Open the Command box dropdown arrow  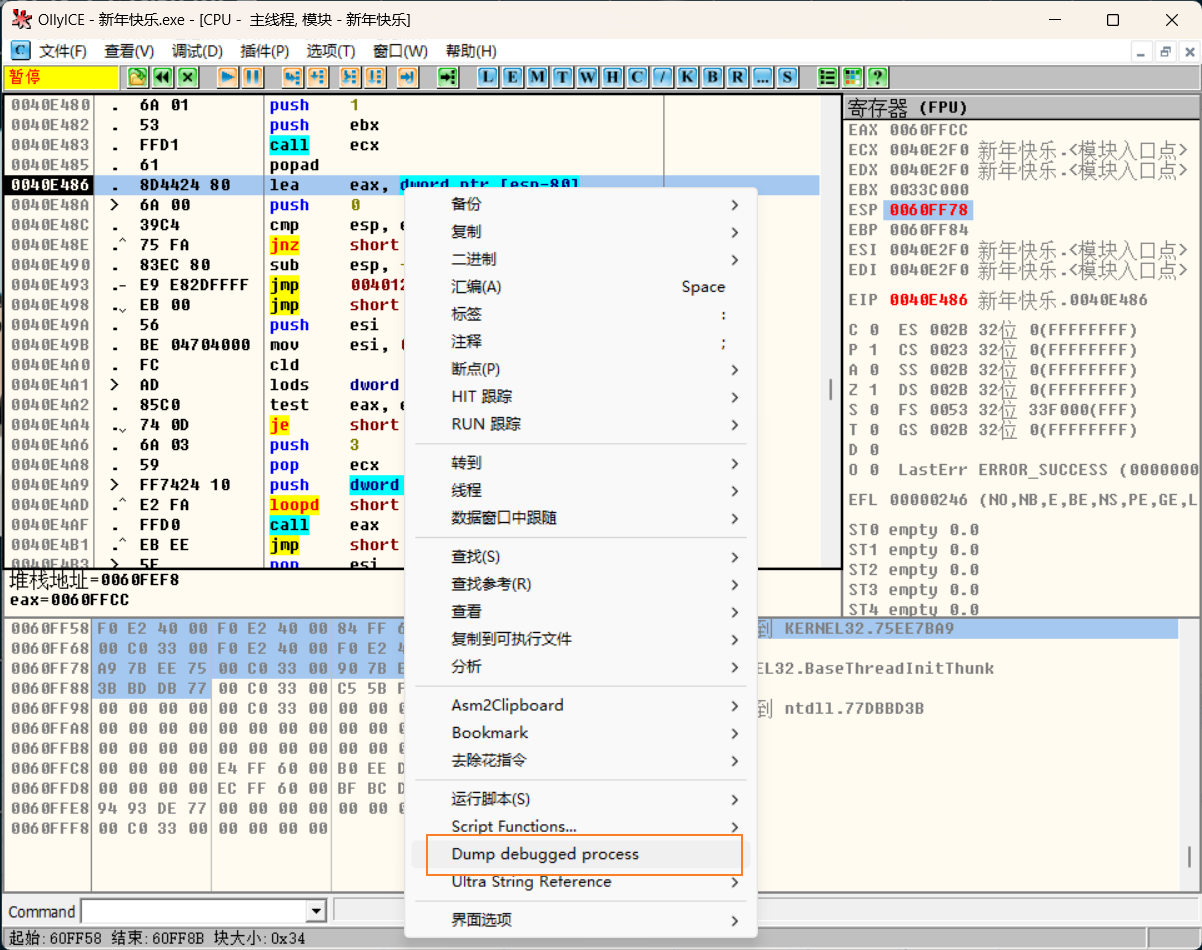(316, 911)
